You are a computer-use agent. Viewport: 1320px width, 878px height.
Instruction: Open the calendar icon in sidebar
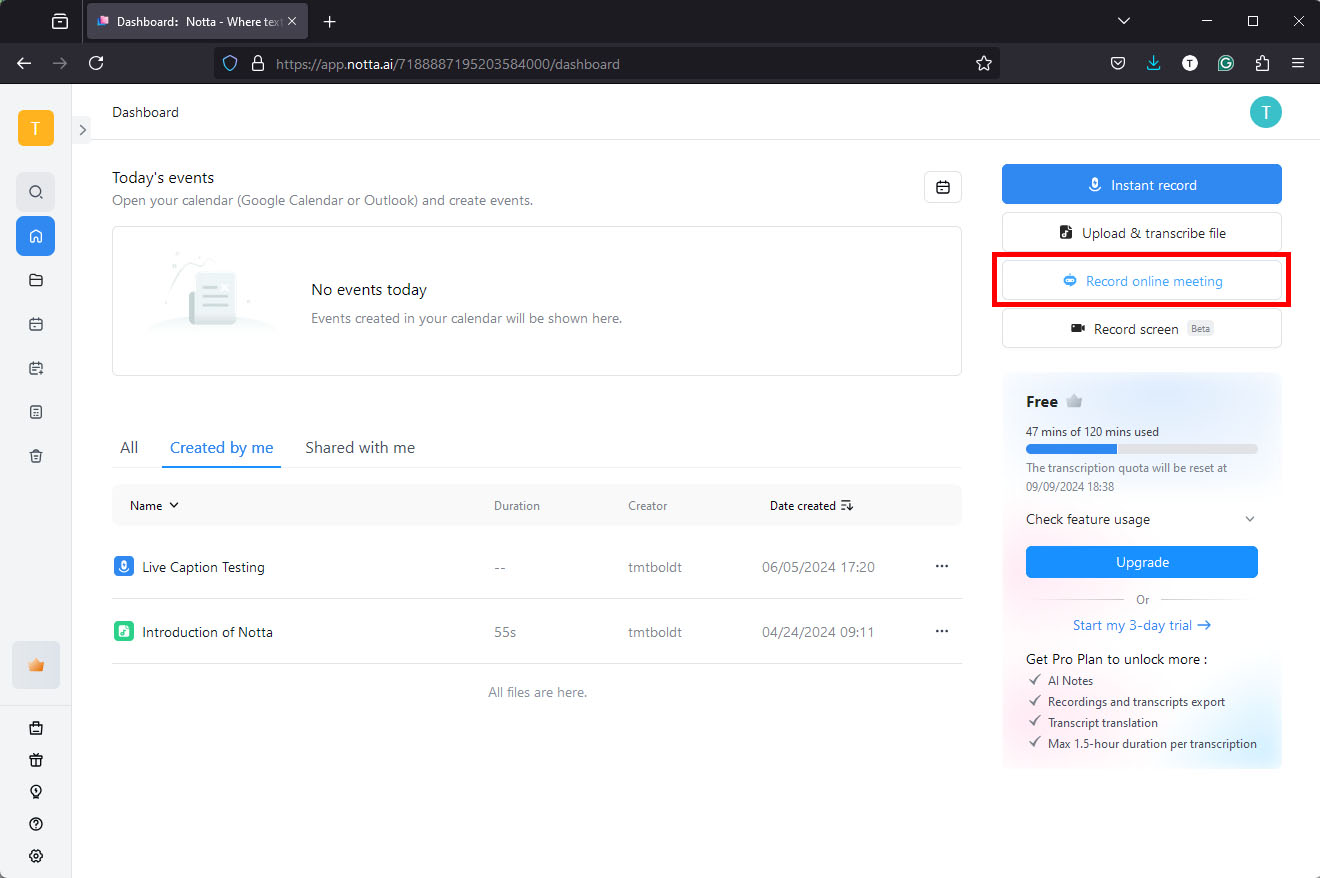36,324
